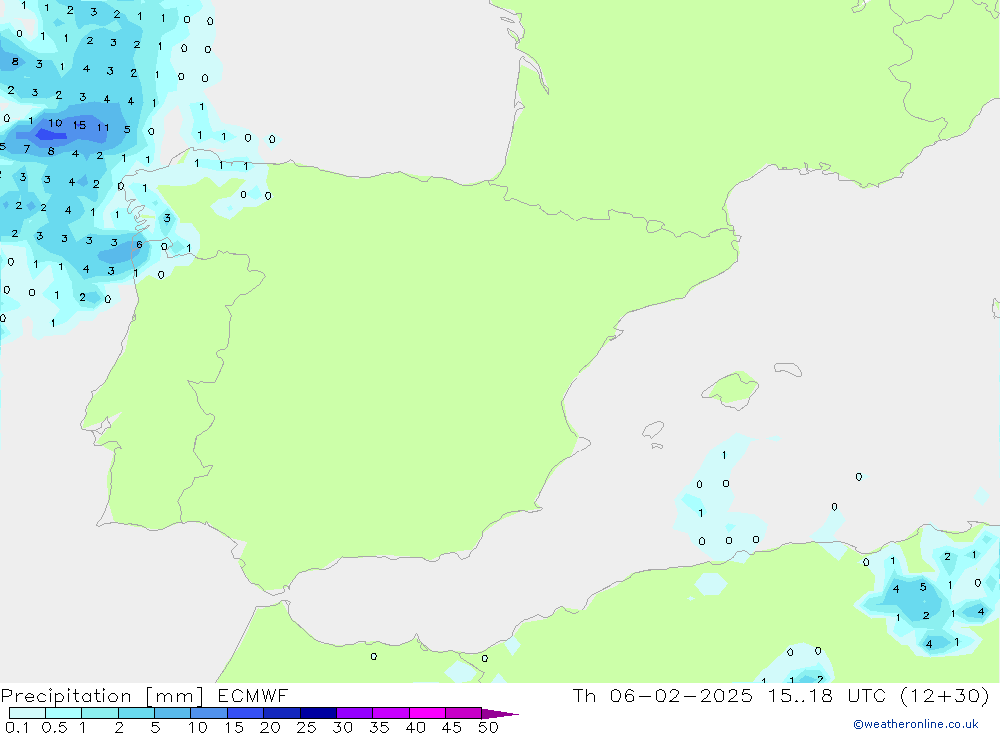Image resolution: width=1000 pixels, height=733 pixels.
Task: Click the 15 to 20 mm legend swatch
Action: click(x=246, y=713)
